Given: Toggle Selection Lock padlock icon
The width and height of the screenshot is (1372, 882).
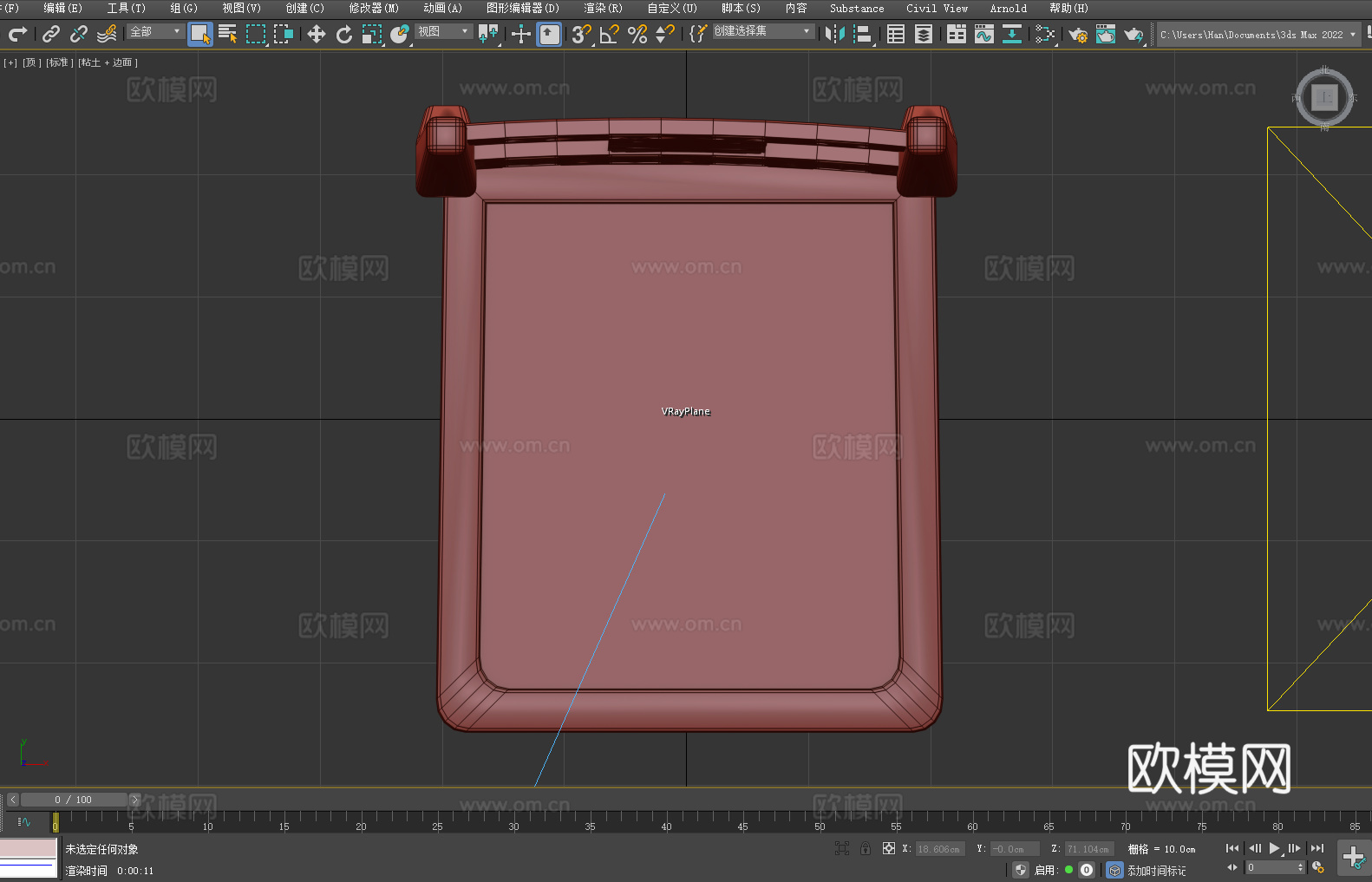Looking at the screenshot, I should tap(866, 848).
